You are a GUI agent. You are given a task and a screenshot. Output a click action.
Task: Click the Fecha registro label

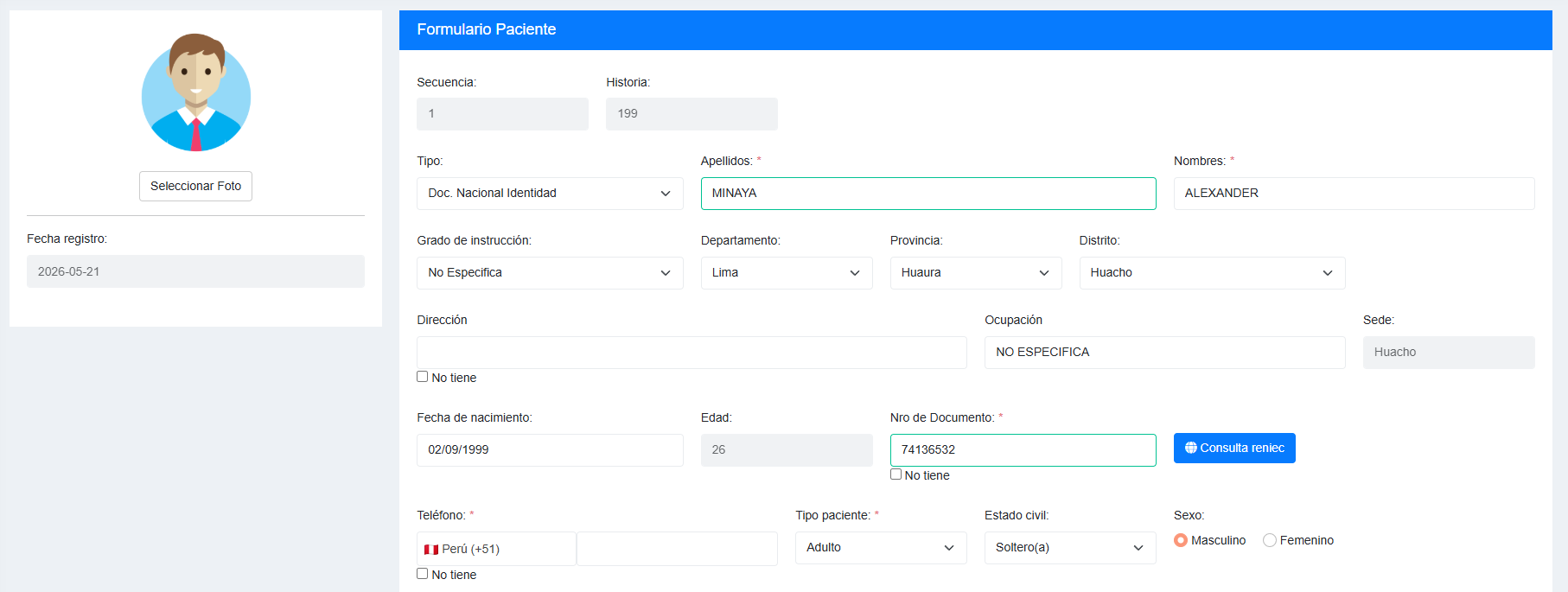[x=67, y=239]
